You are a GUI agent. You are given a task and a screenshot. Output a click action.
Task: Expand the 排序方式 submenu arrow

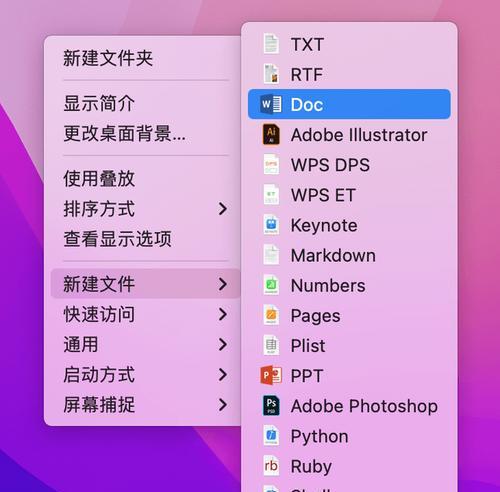223,209
